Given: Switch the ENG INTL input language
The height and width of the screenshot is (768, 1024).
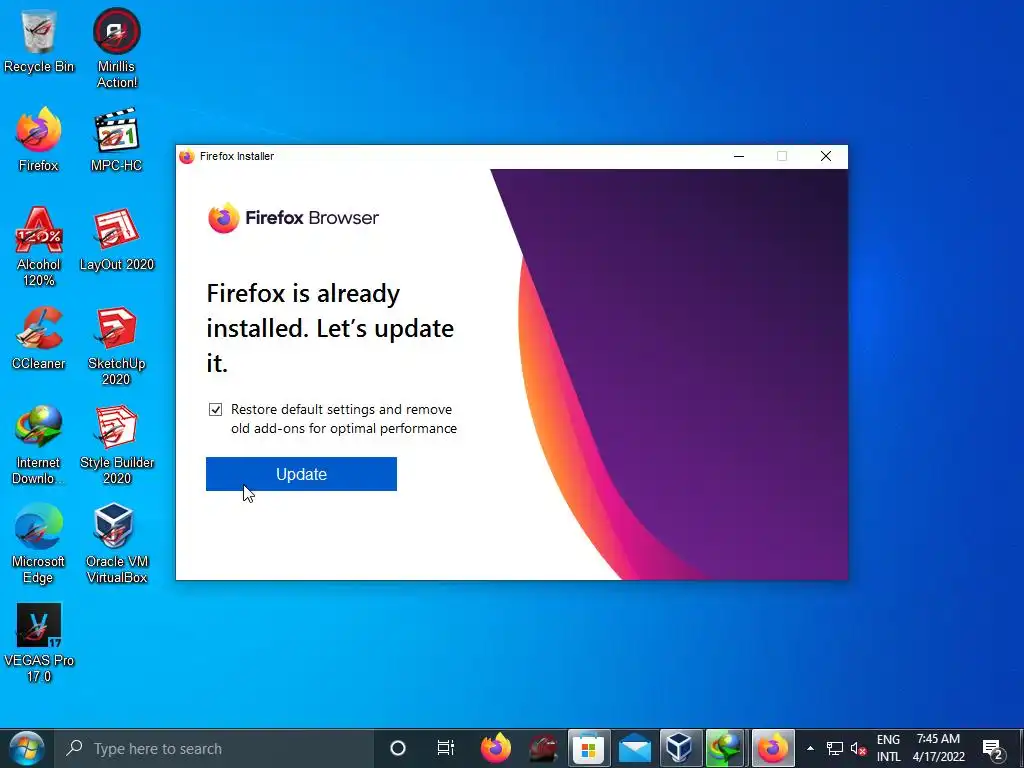Looking at the screenshot, I should pos(888,748).
